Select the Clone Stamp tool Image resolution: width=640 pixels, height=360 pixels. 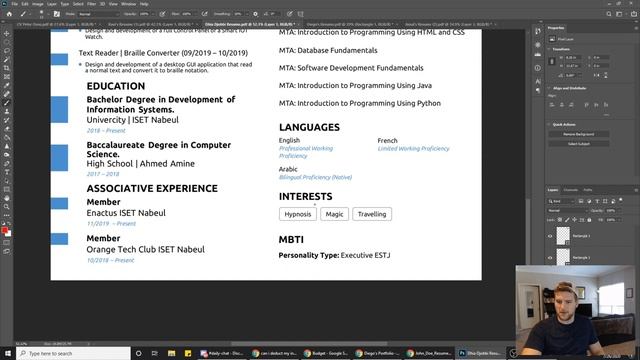[7, 111]
